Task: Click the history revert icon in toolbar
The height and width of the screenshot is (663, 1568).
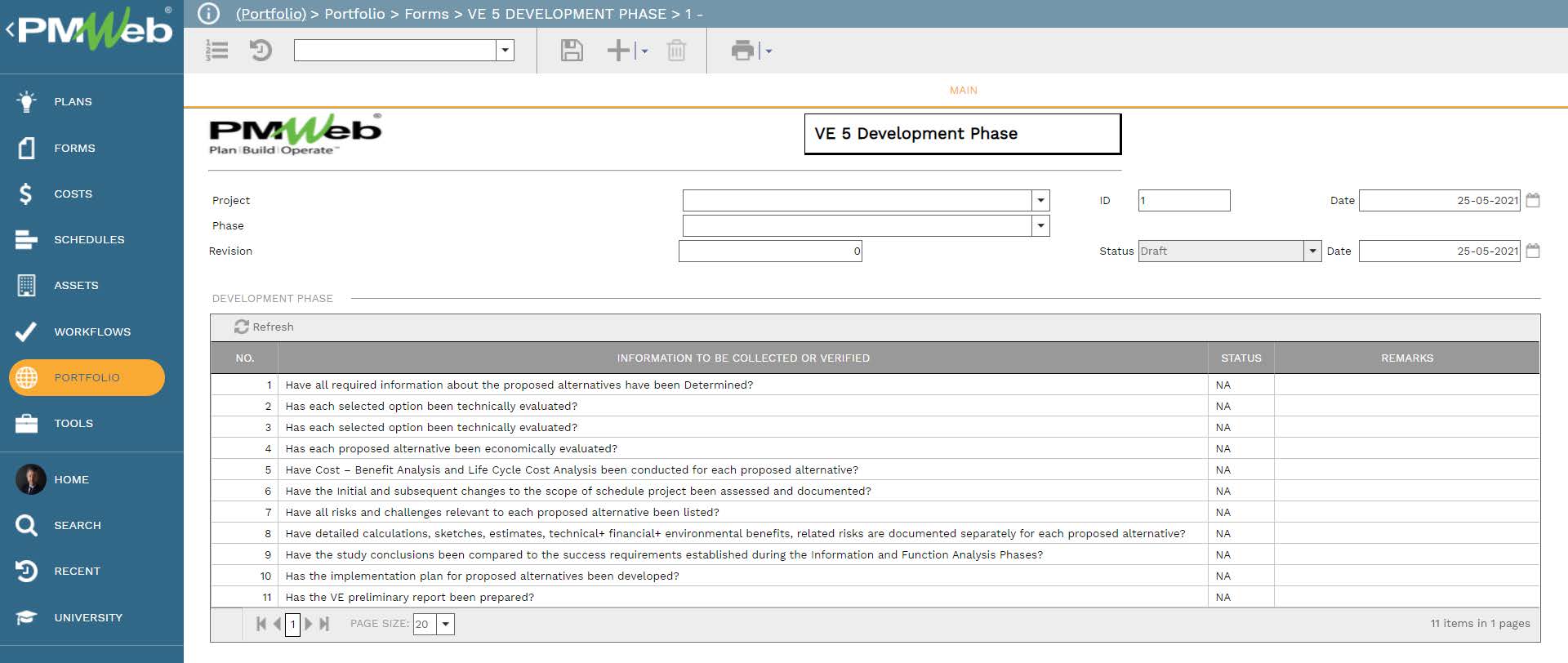Action: (261, 51)
